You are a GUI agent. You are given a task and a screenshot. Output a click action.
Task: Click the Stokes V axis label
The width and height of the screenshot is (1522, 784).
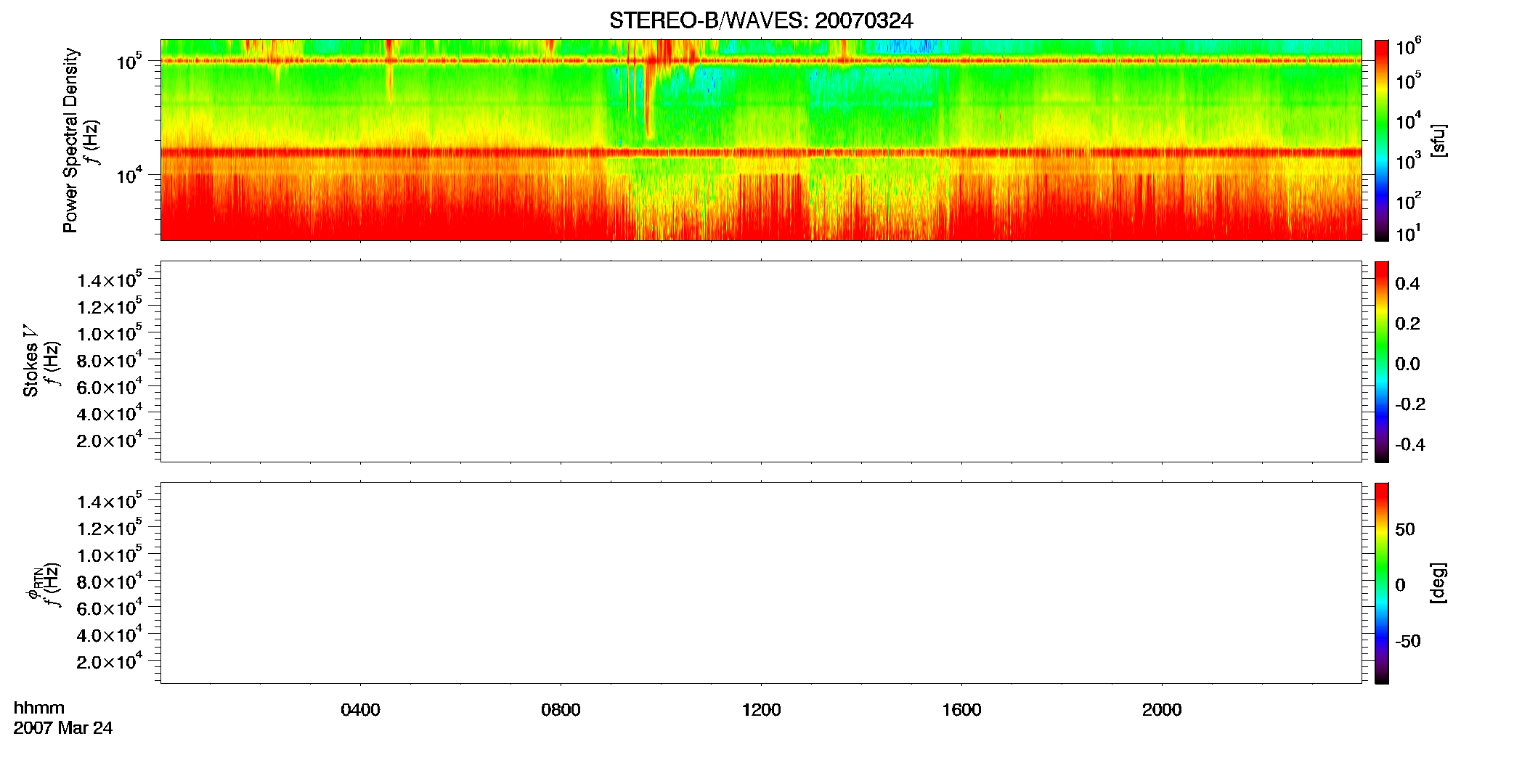tap(30, 361)
